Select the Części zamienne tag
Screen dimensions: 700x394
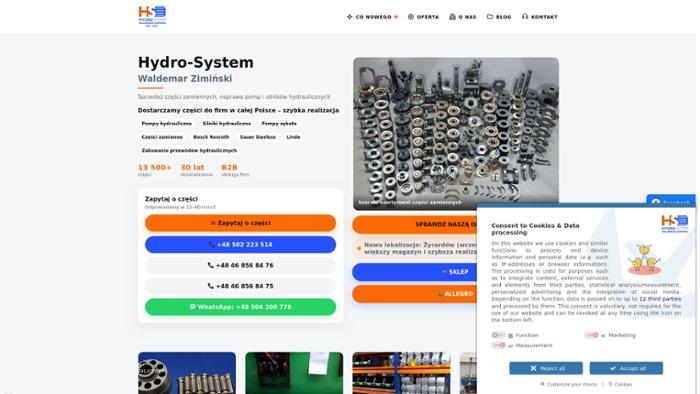pyautogui.click(x=162, y=137)
